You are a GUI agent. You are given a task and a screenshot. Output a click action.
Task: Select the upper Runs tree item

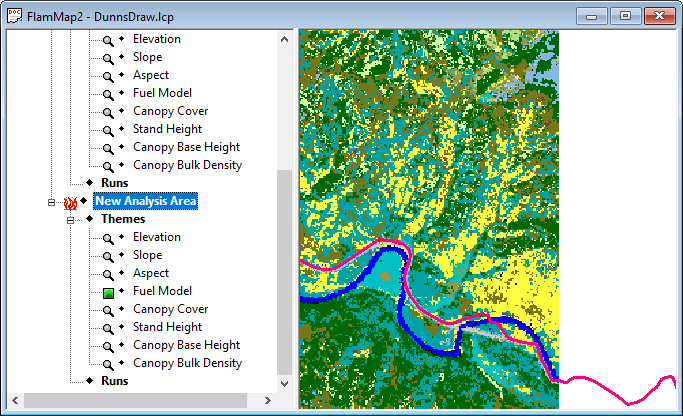pyautogui.click(x=115, y=183)
